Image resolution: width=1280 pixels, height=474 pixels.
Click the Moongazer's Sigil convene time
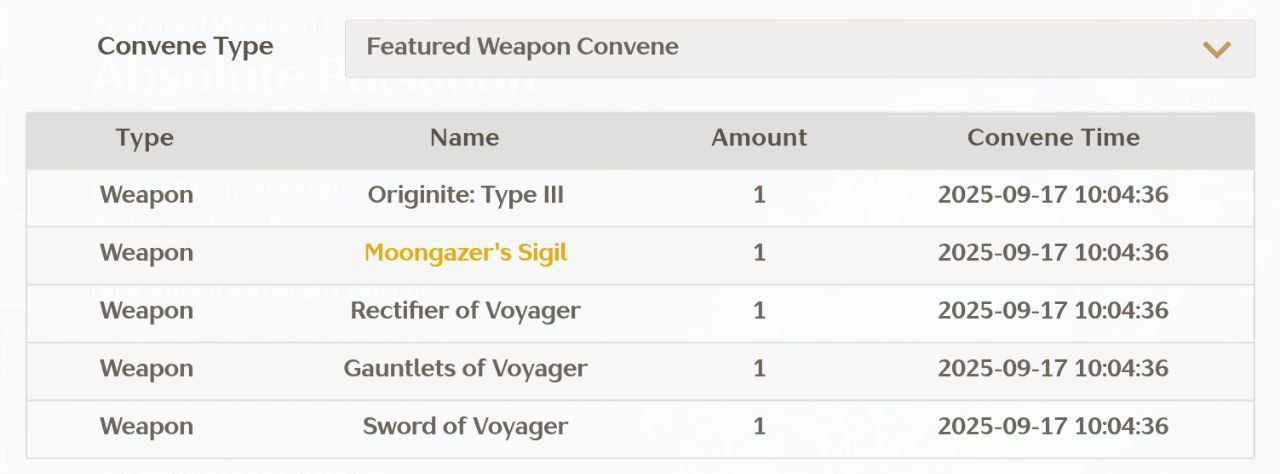click(1053, 253)
